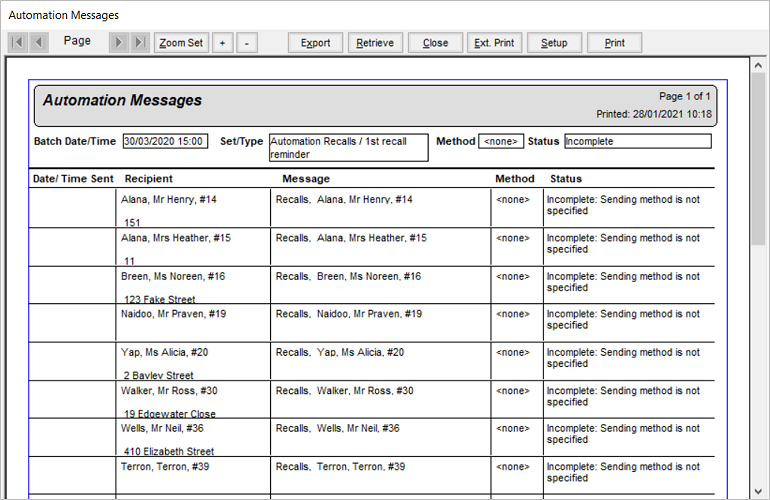Close the report preview

click(x=435, y=43)
